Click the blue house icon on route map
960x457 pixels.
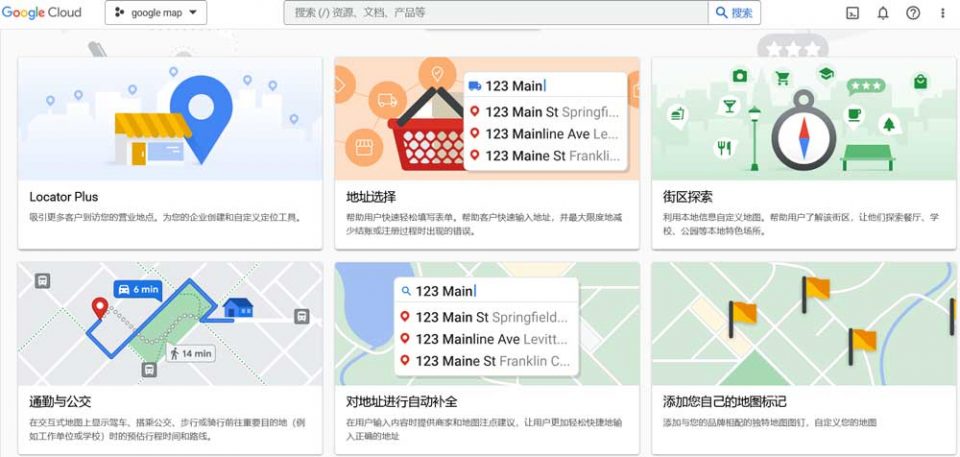(238, 308)
